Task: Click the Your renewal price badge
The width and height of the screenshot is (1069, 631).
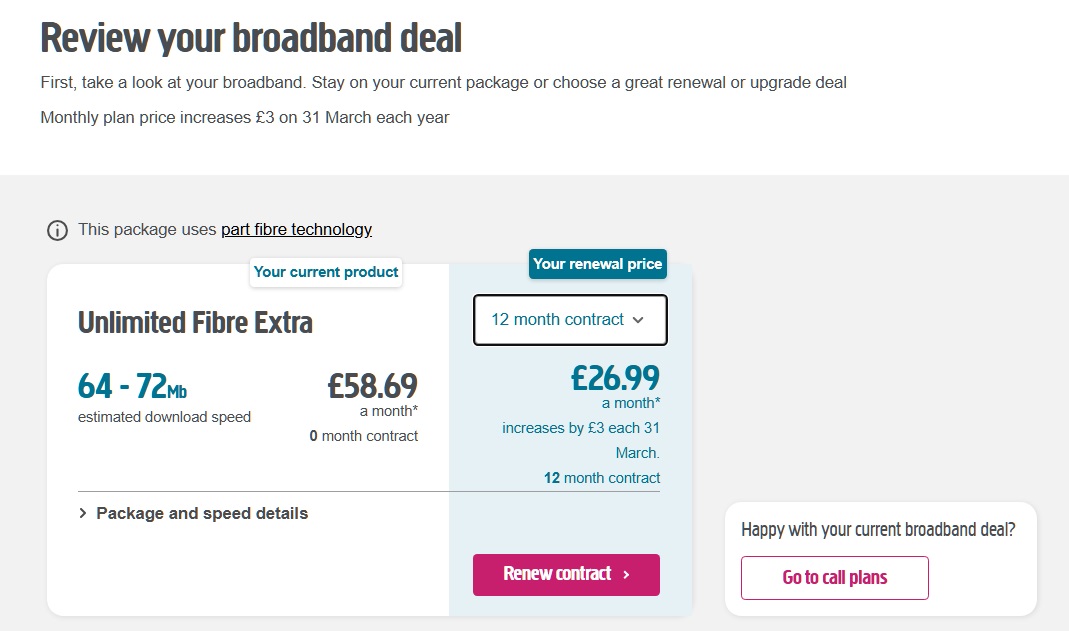Action: [x=597, y=264]
